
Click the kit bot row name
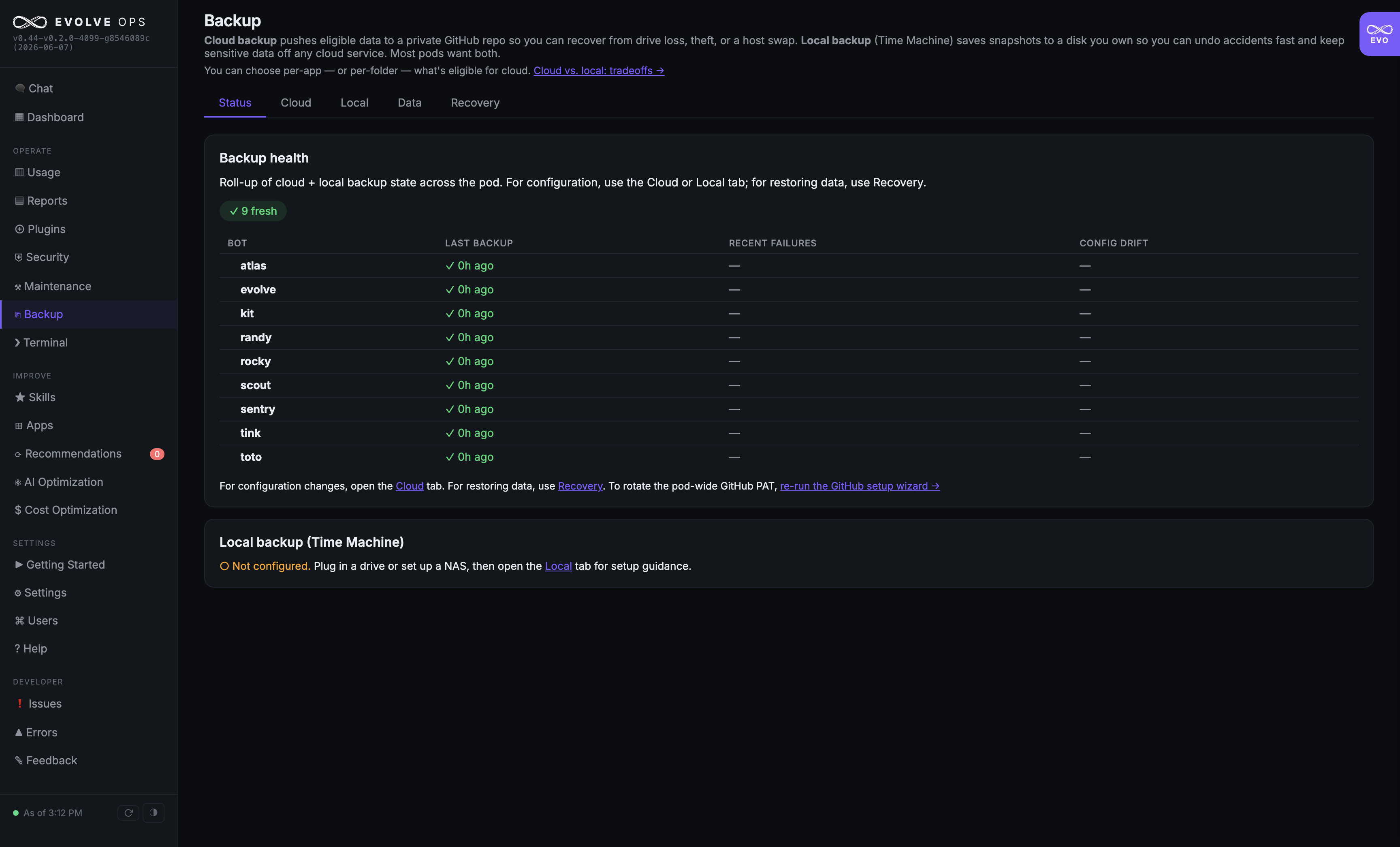click(x=247, y=313)
